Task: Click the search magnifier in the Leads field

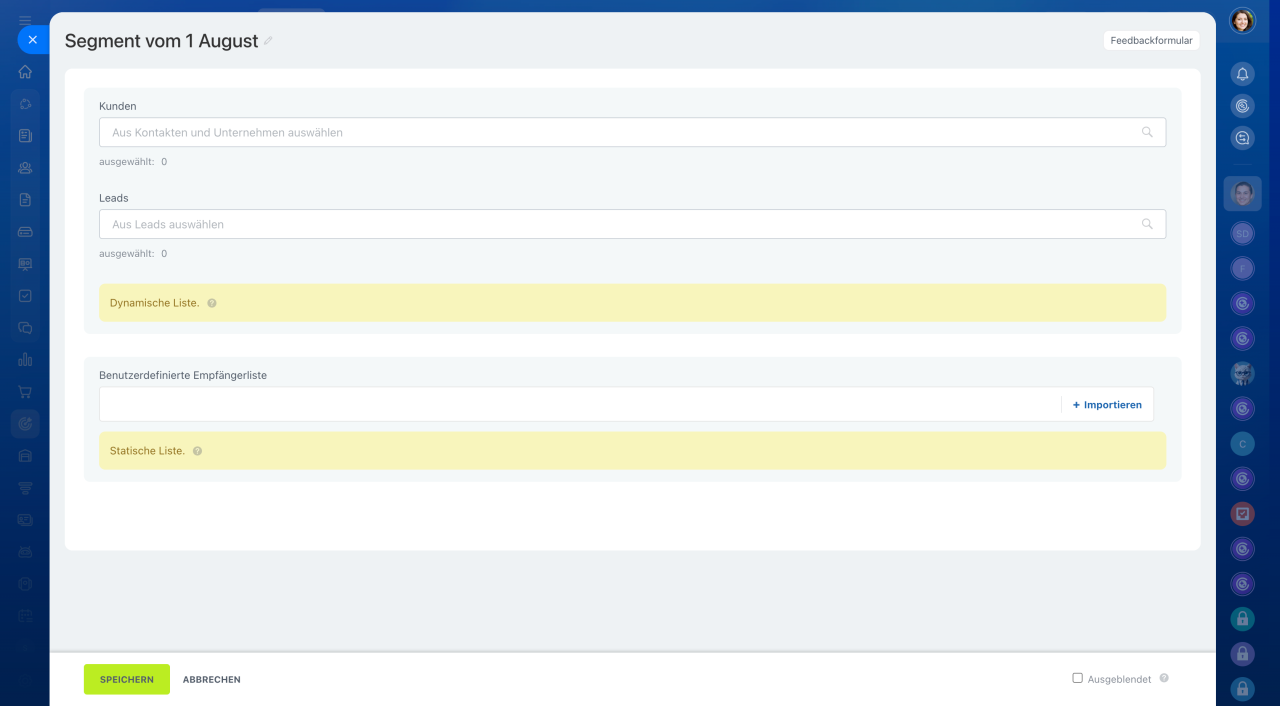Action: pos(1147,224)
